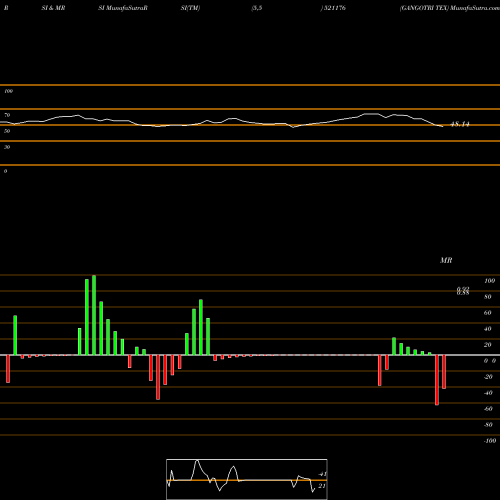Viewport: 500px width, 500px height.
Task: Click the RSI axis label '70'
Action: (x=7, y=115)
